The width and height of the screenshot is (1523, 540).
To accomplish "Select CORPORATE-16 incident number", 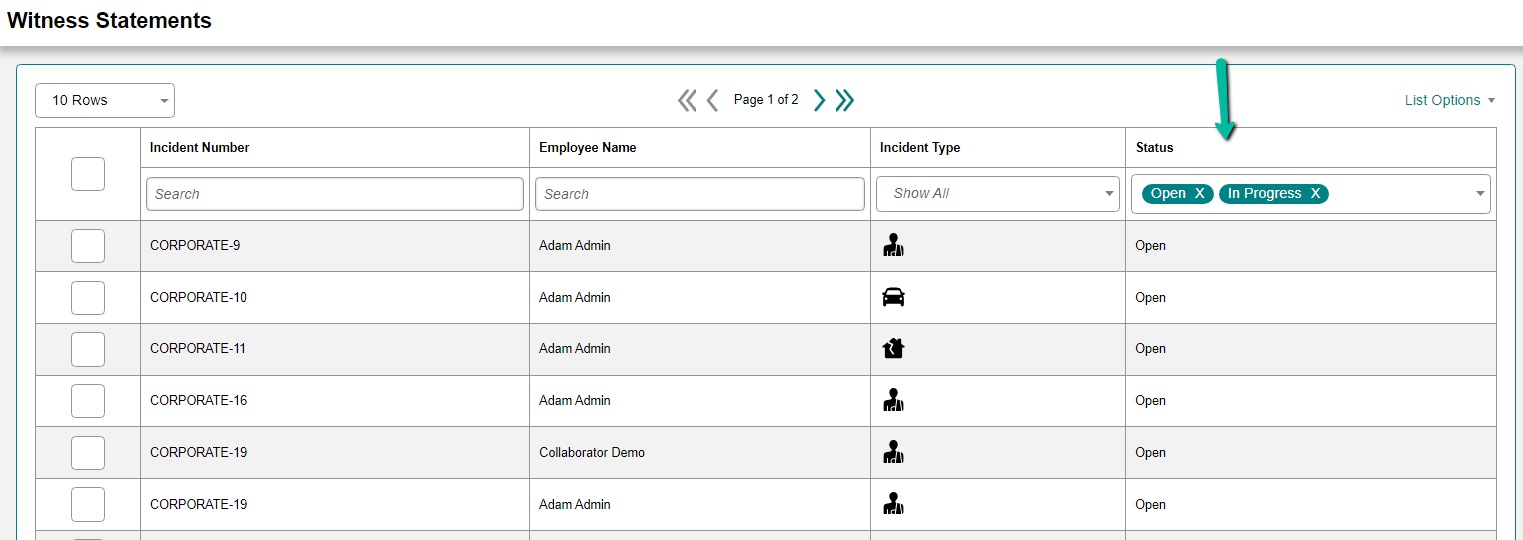I will click(x=198, y=400).
